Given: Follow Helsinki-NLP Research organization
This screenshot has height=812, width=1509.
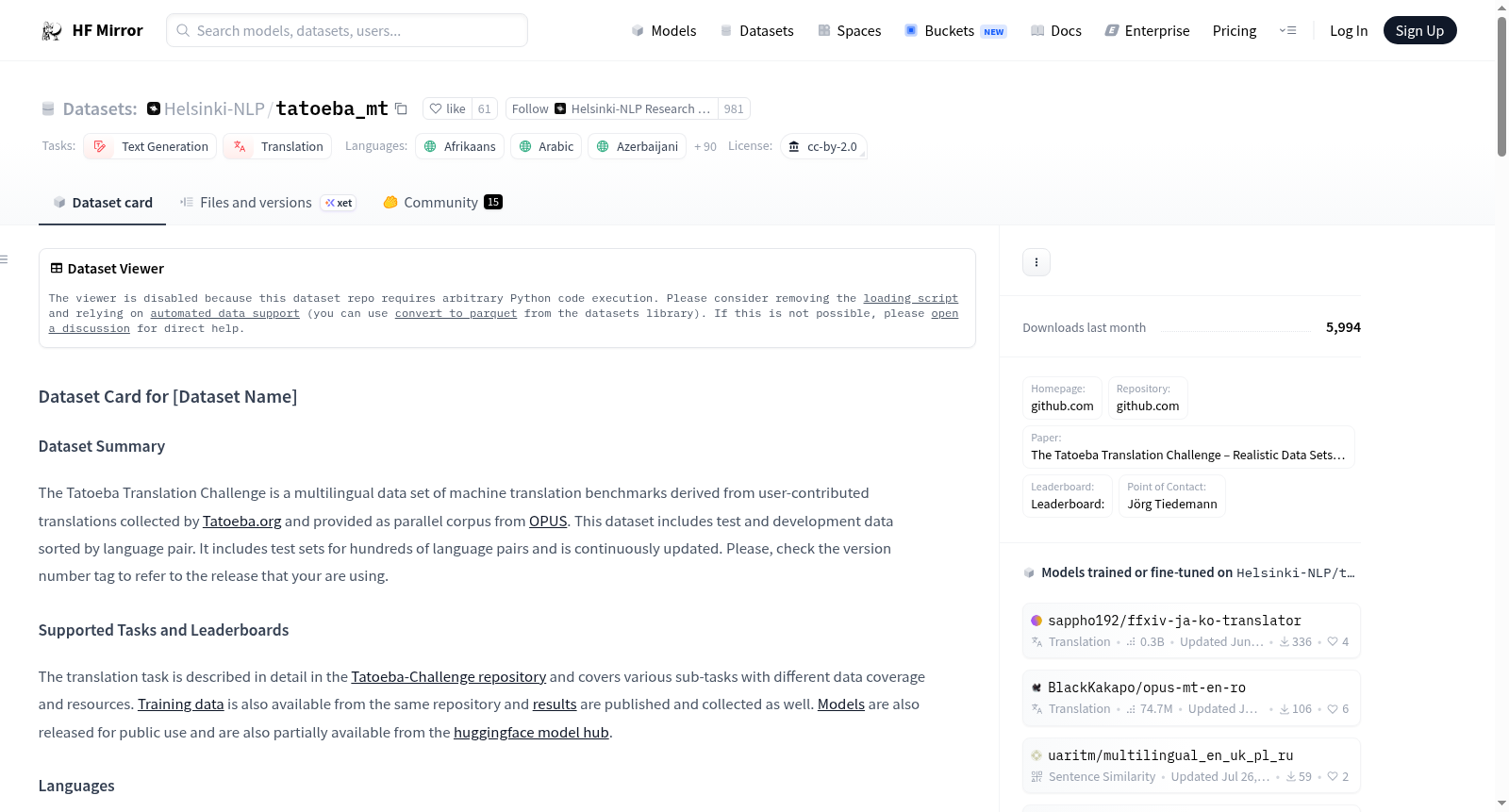Looking at the screenshot, I should 612,108.
